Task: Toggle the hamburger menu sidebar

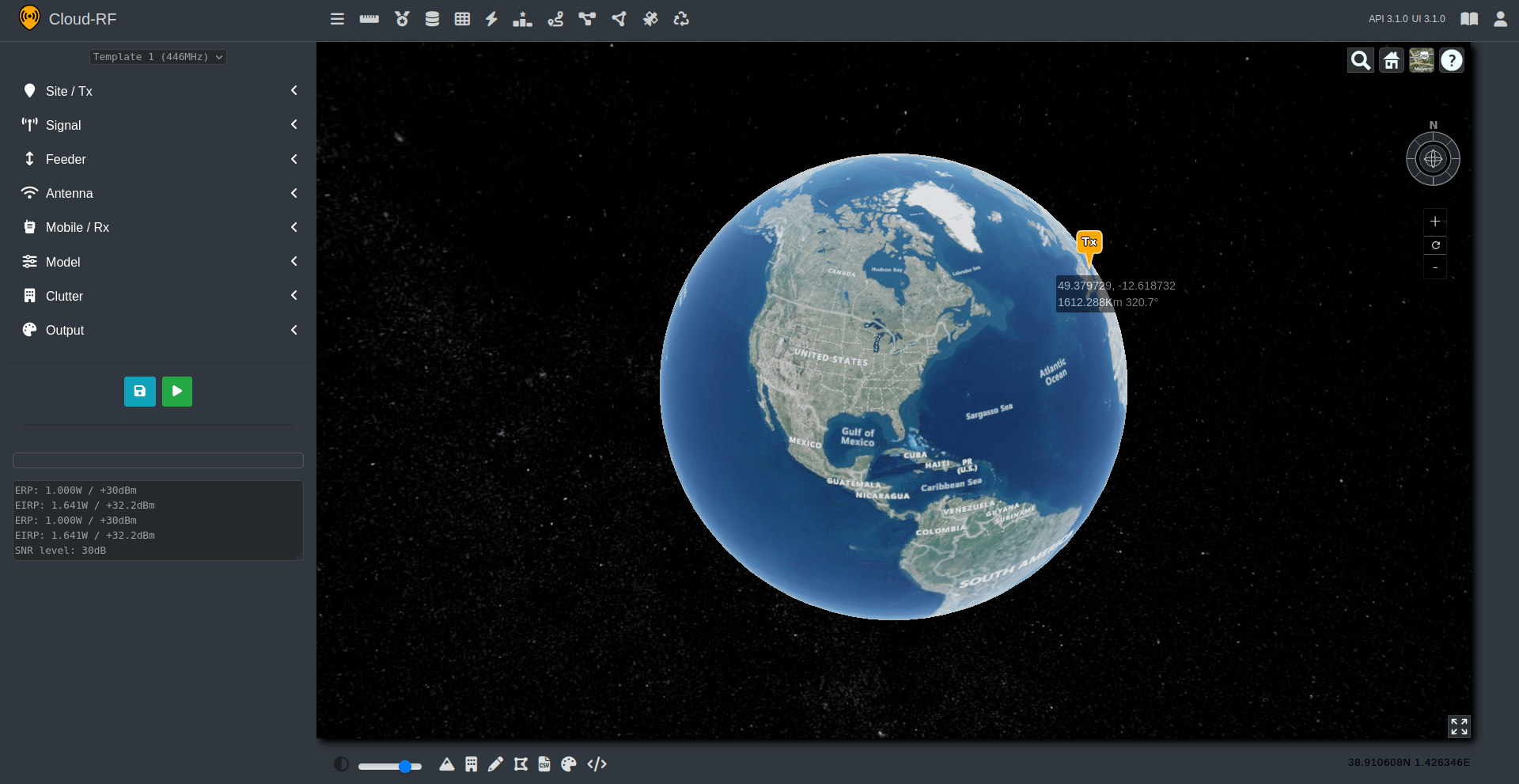Action: (337, 19)
